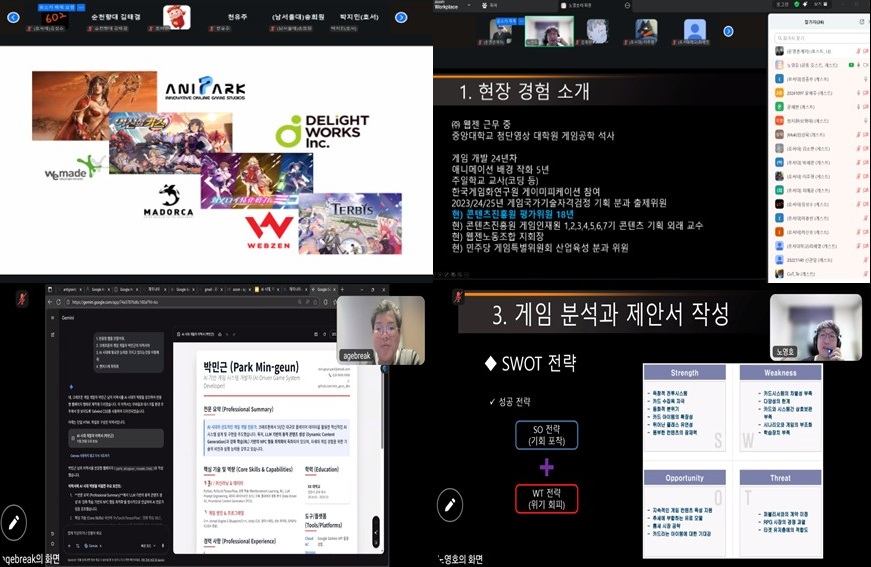The image size is (871, 567).
Task: Click the Wemade logo on the slide
Action: 74,169
